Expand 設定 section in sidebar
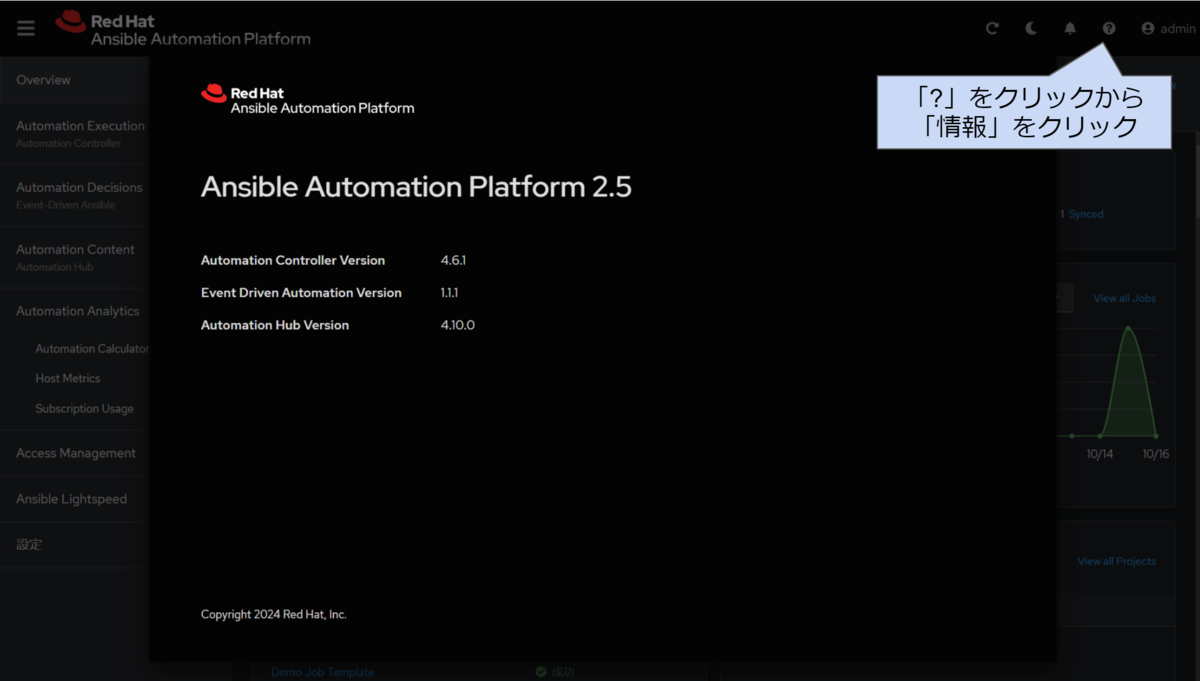This screenshot has height=681, width=1200. [74, 545]
